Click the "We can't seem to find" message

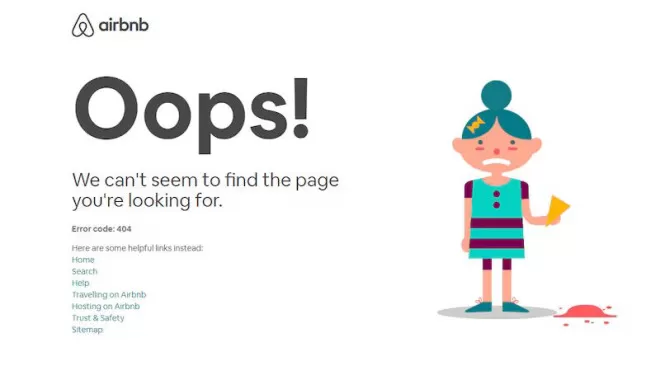(205, 190)
